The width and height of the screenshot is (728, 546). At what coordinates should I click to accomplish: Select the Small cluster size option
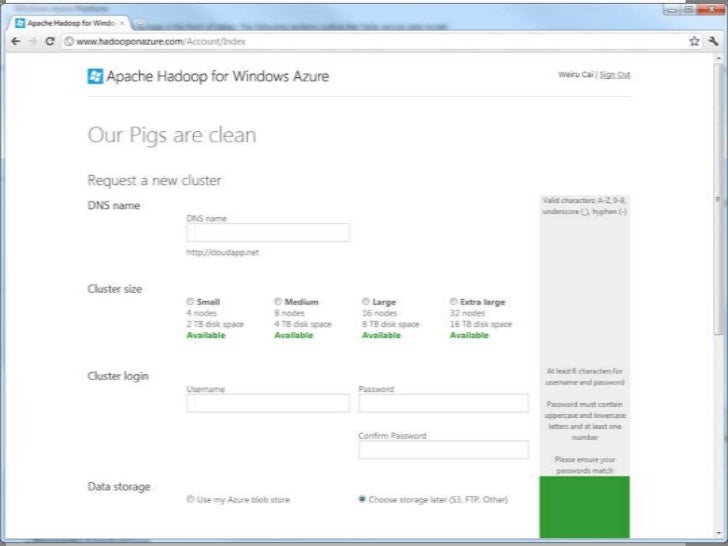[x=190, y=302]
